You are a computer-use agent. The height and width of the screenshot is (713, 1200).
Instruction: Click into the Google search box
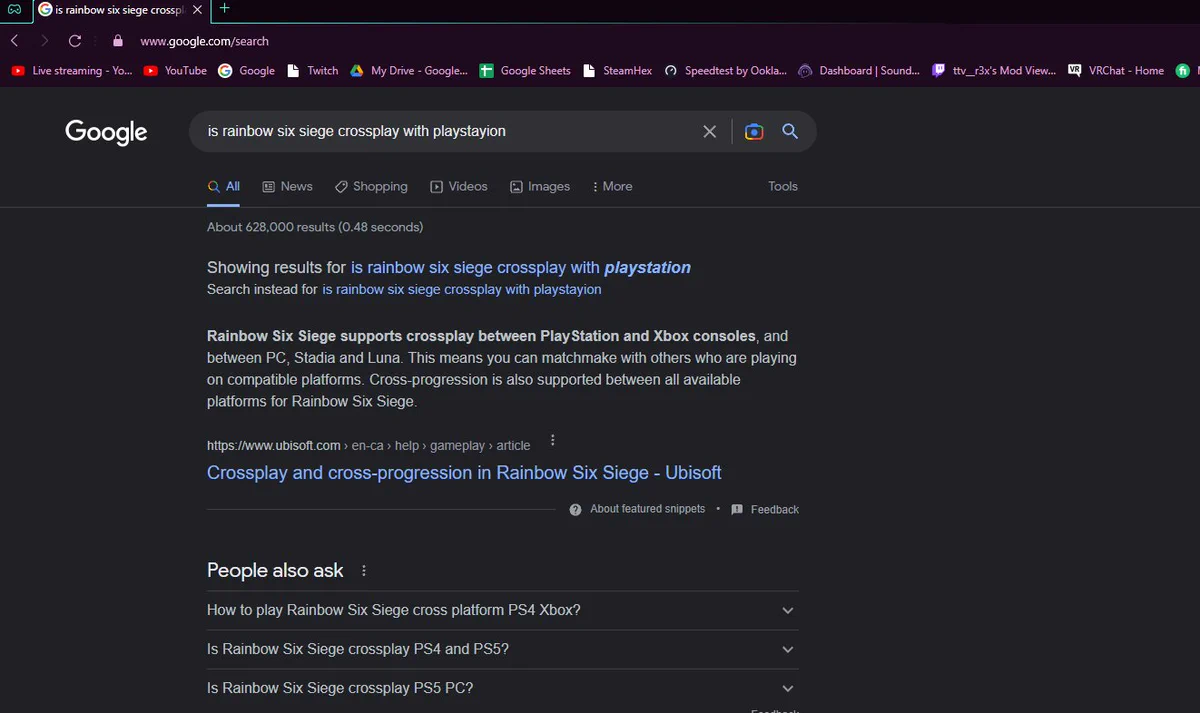coord(450,132)
